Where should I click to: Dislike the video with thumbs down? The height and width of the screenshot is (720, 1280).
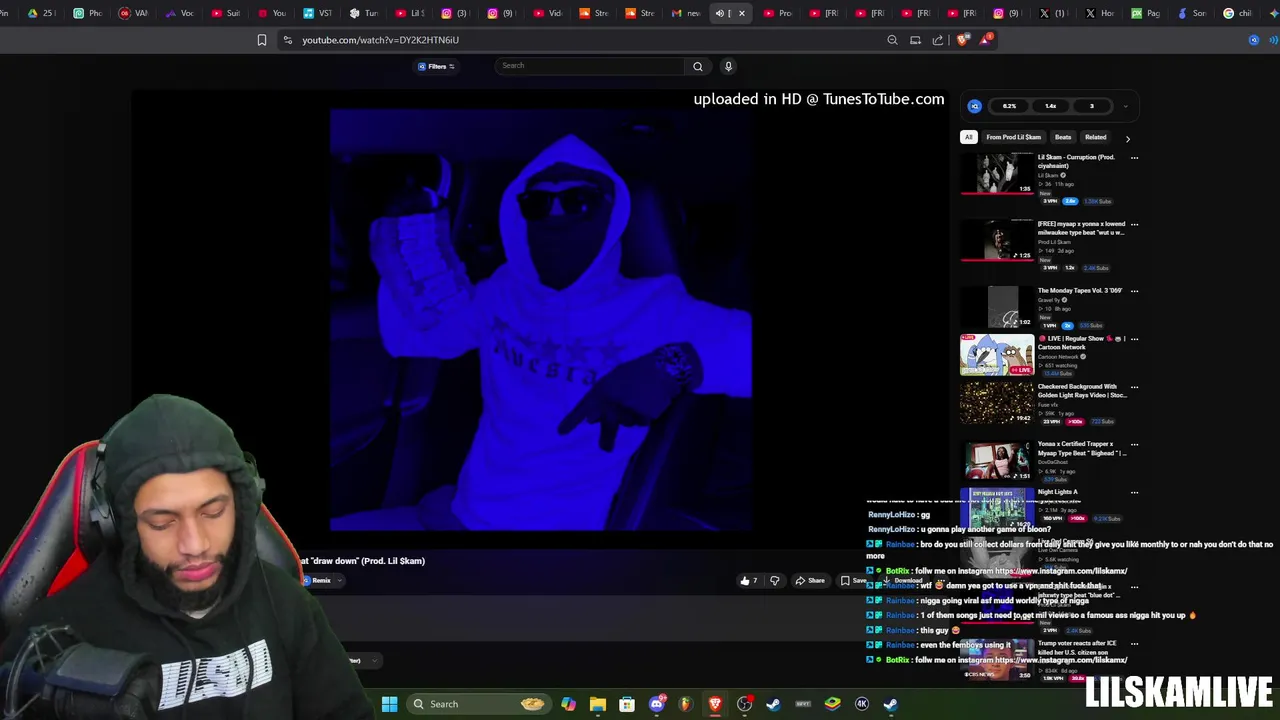click(774, 580)
